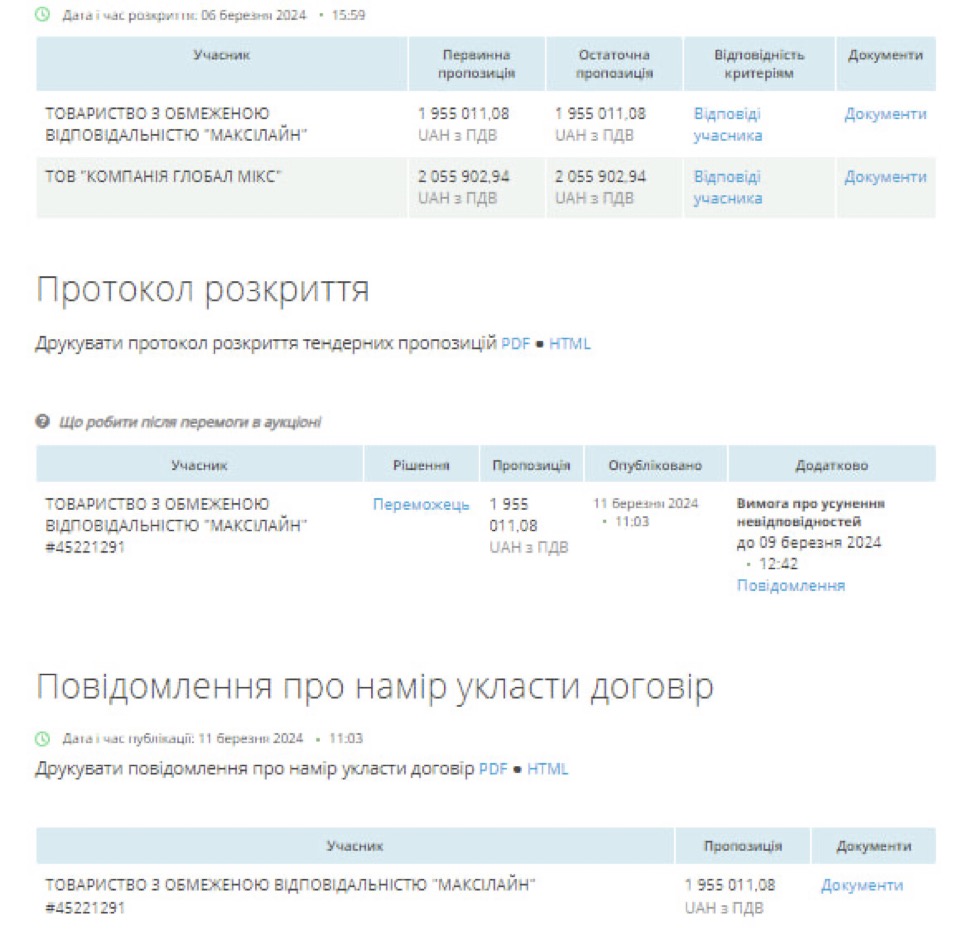Click the question mark help icon
Screen dimensions: 964x950
tap(43, 422)
